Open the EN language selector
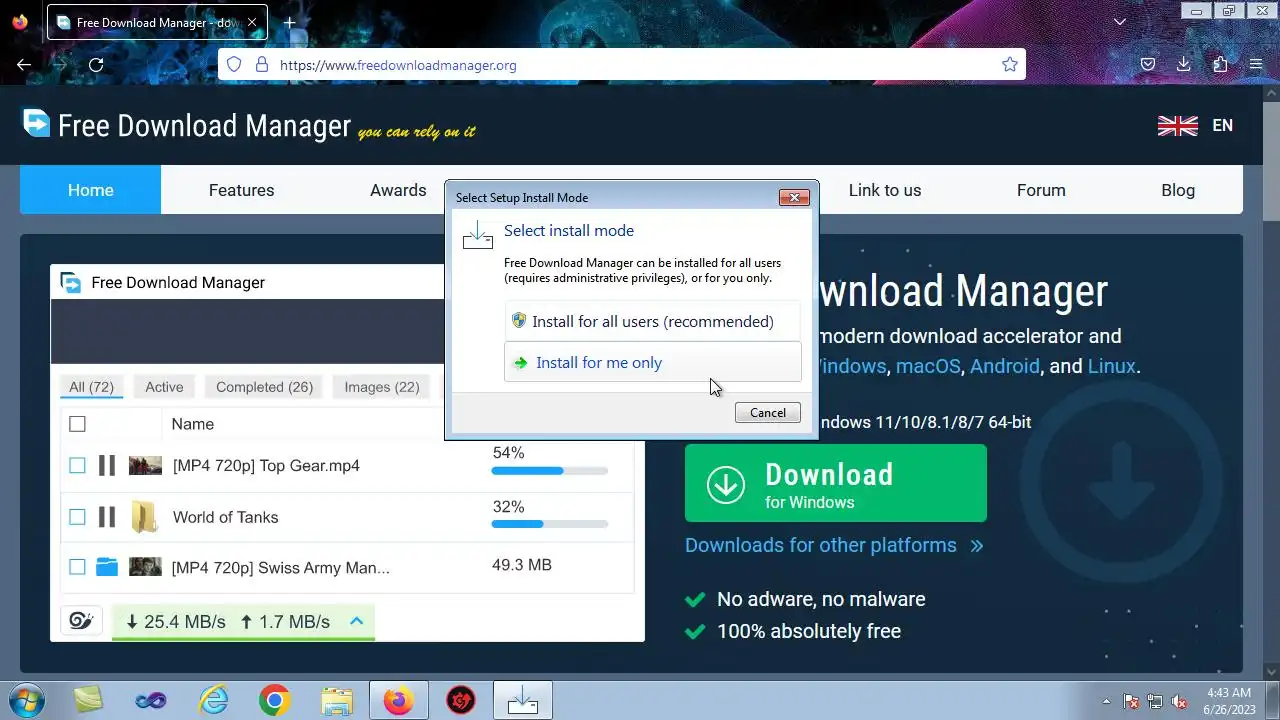 tap(1222, 125)
